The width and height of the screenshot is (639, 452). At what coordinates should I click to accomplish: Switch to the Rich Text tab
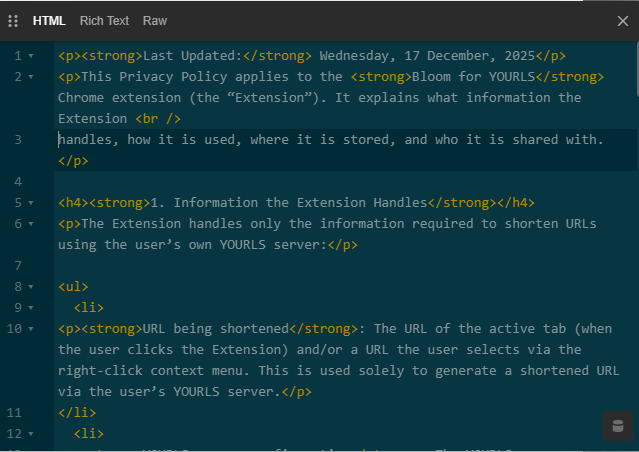tap(105, 20)
